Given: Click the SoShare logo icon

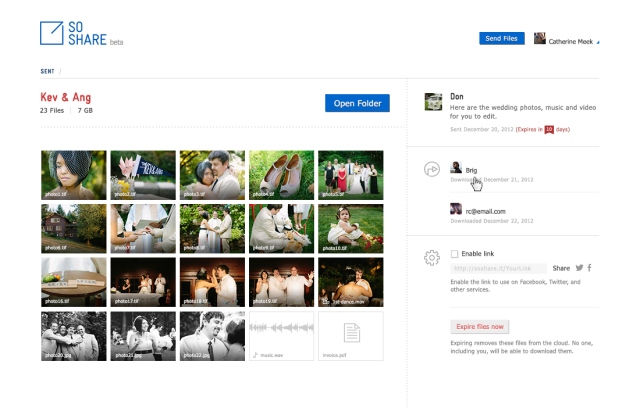Looking at the screenshot, I should click(x=50, y=33).
